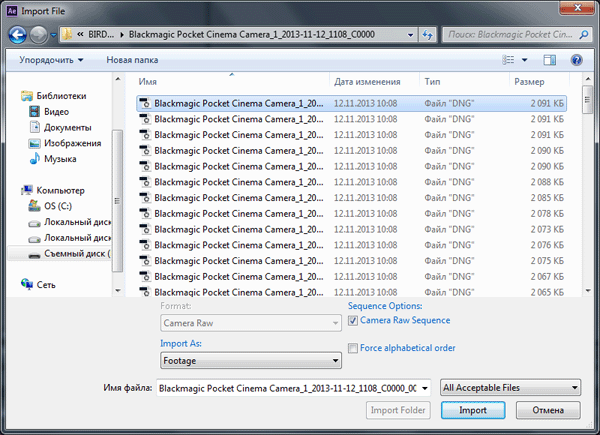Sort files by the Имя column
Viewport: 600px width, 435px height.
pos(148,81)
